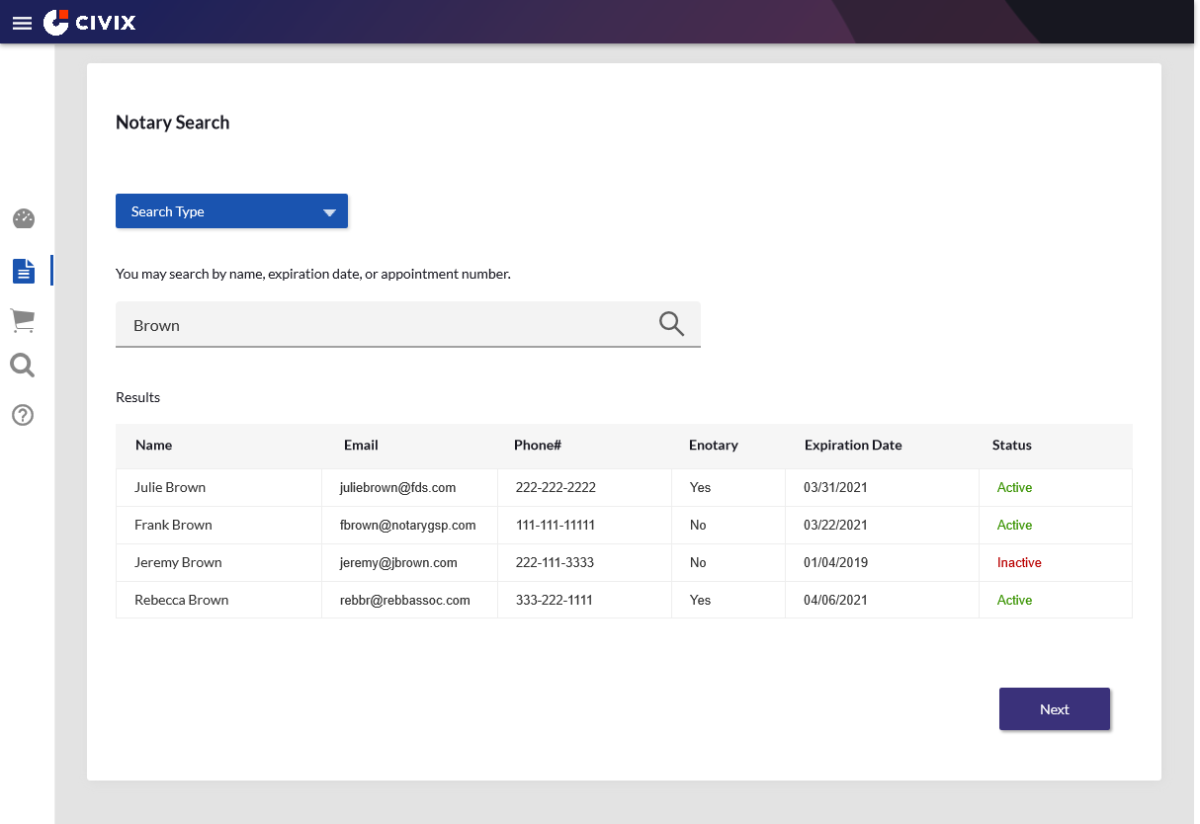Open the shopping cart icon
Screen dimensions: 1200x824
(x=23, y=320)
